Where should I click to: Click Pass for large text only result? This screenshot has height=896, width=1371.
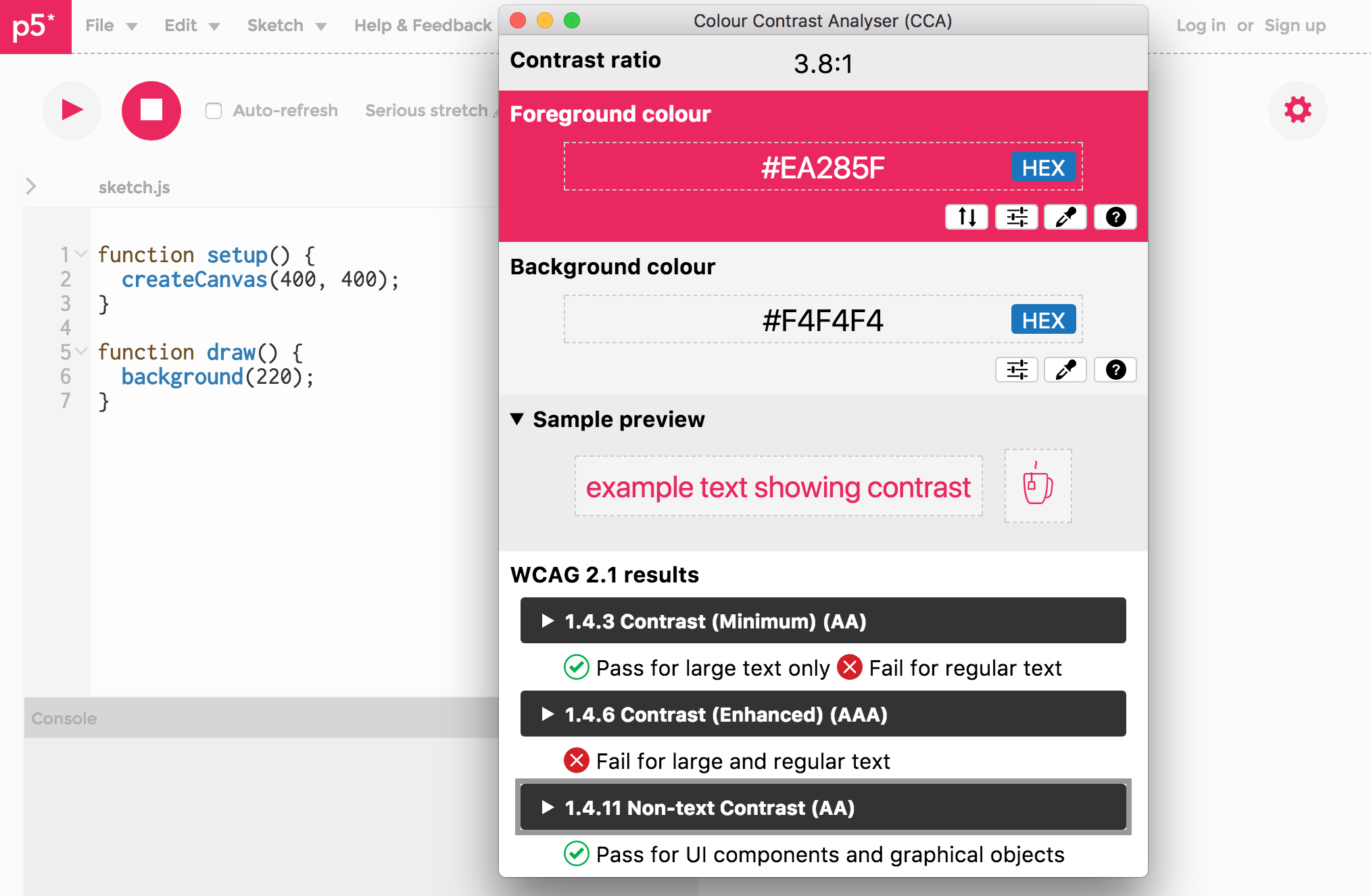click(712, 668)
